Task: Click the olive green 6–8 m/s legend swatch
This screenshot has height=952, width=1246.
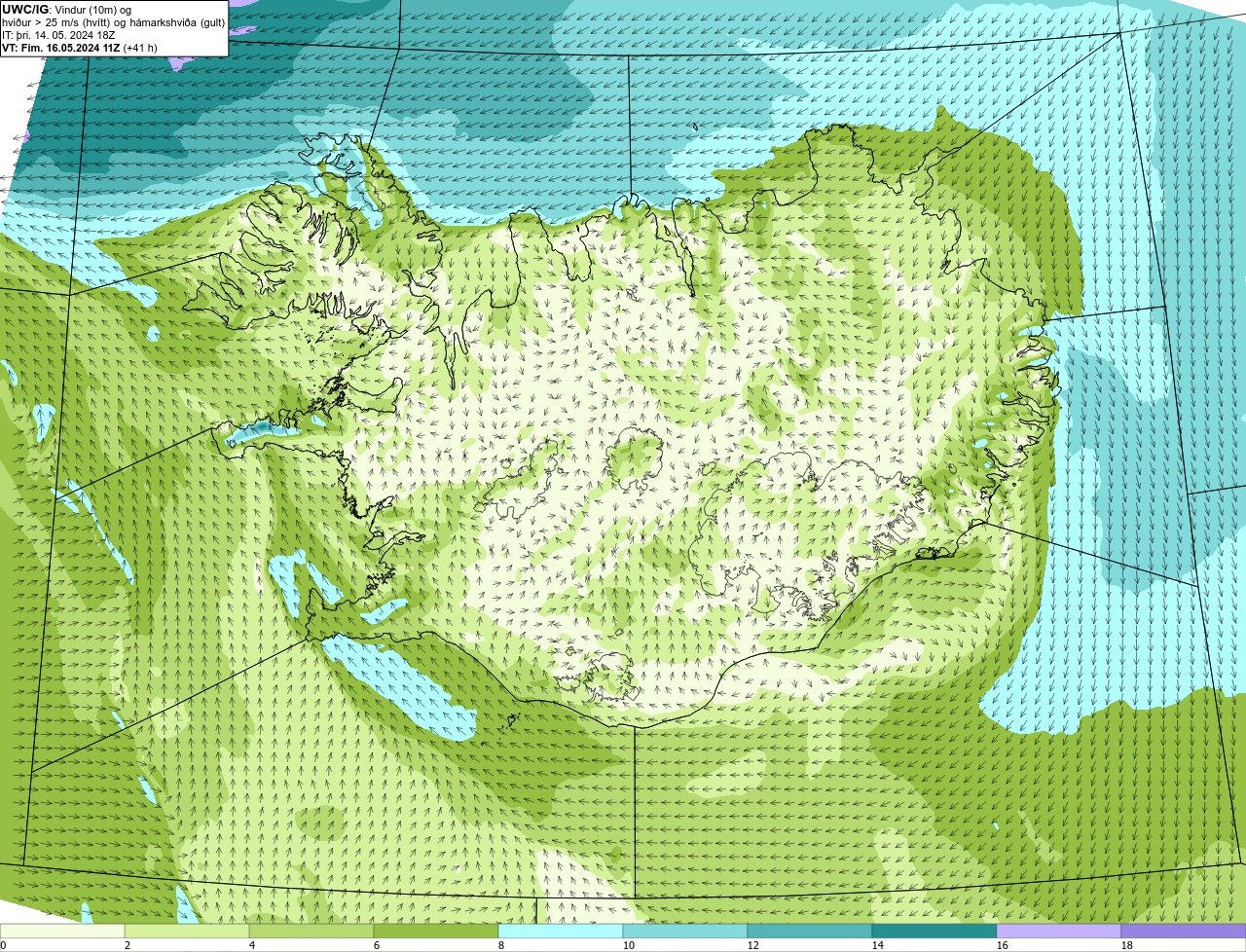Action: pos(436,931)
